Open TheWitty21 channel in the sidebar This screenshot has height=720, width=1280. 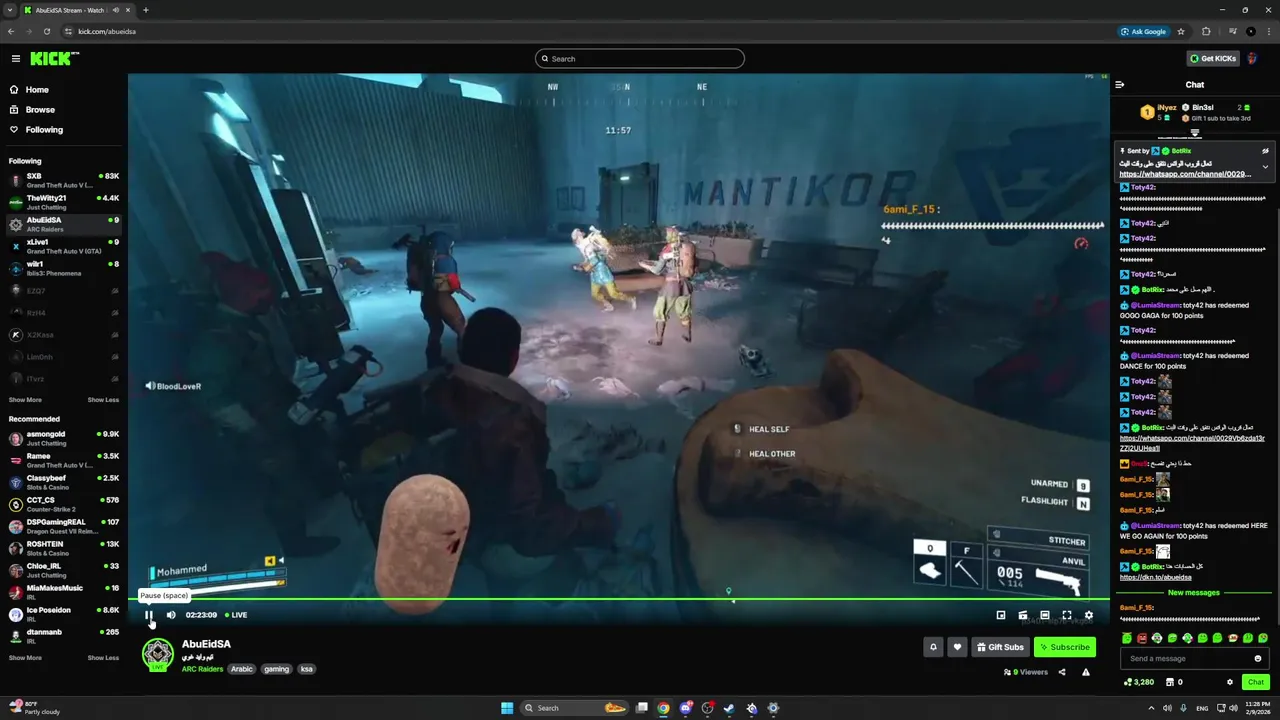(64, 202)
